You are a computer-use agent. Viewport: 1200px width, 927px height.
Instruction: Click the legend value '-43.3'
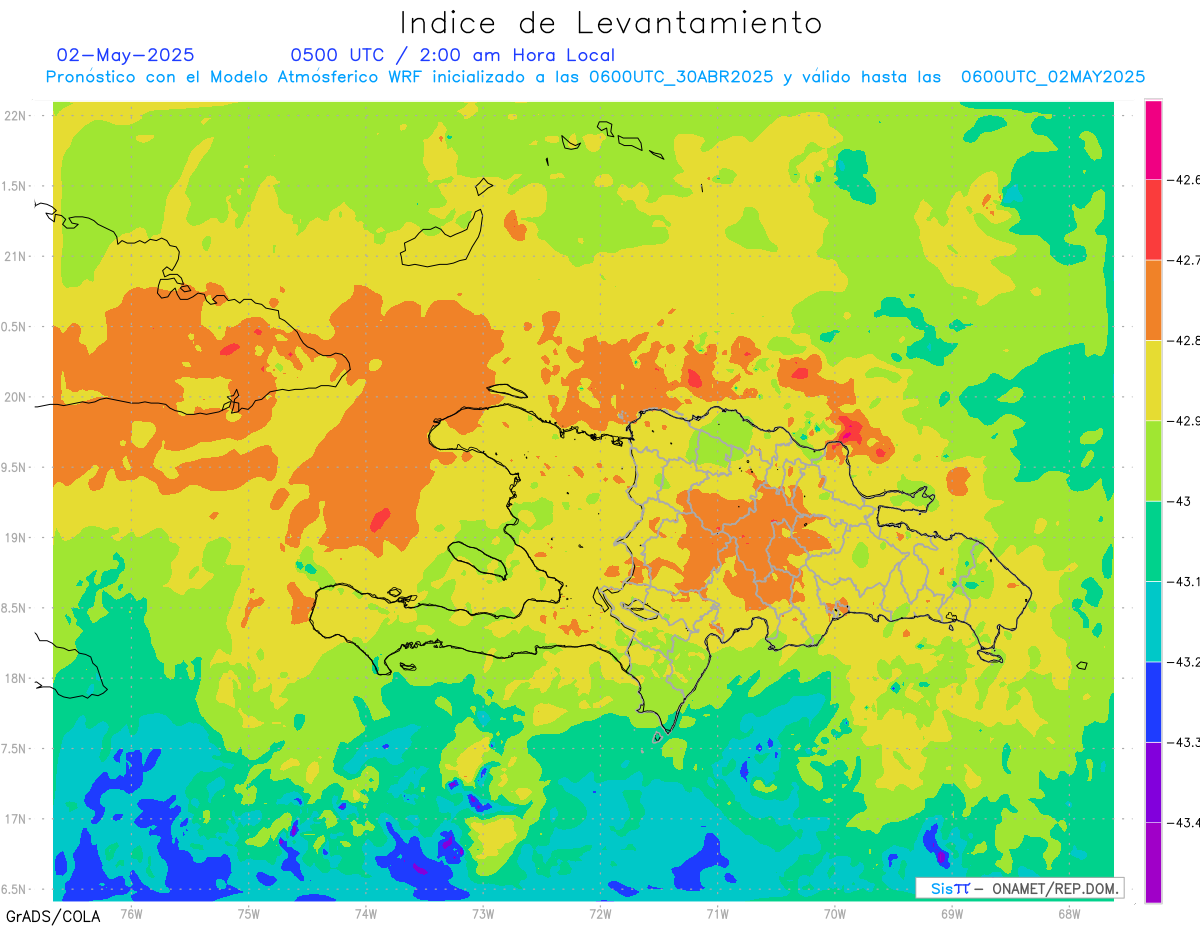pos(1185,742)
